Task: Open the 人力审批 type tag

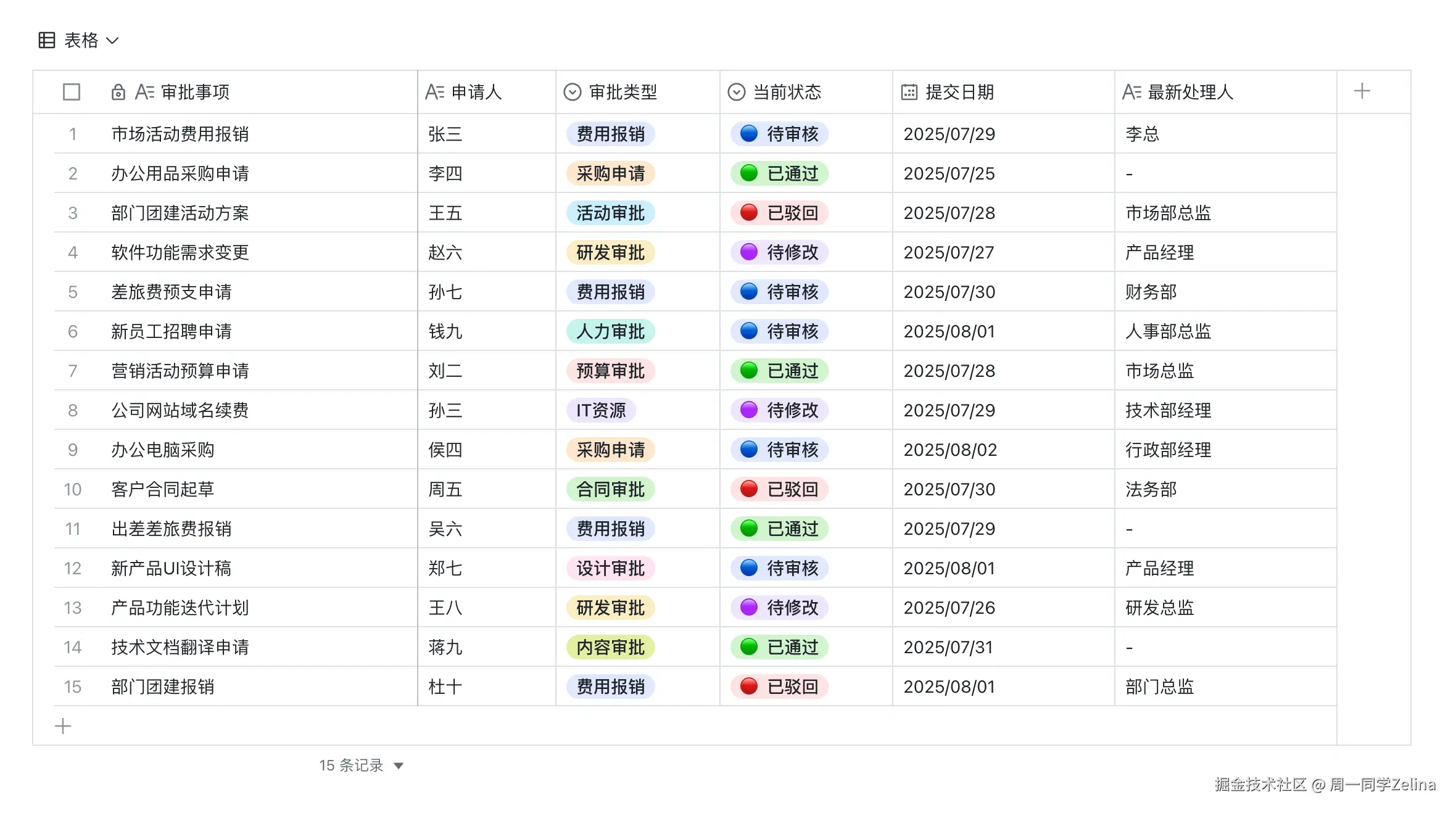Action: [611, 331]
